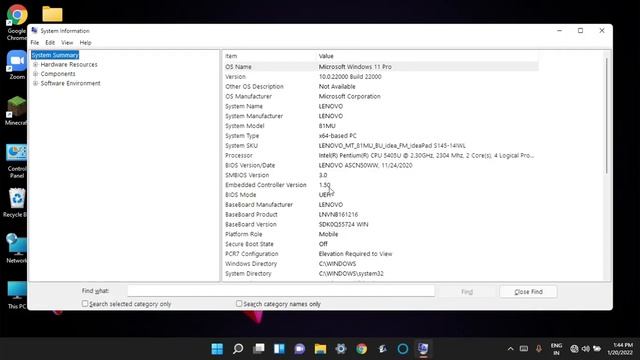
Task: Select BIOS Version/Date row
Action: click(x=381, y=165)
